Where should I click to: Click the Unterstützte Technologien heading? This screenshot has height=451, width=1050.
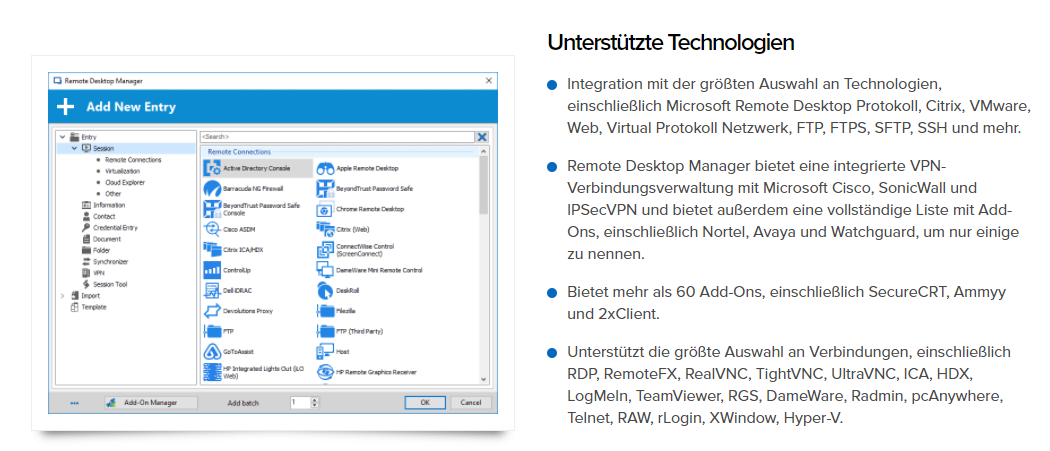671,42
